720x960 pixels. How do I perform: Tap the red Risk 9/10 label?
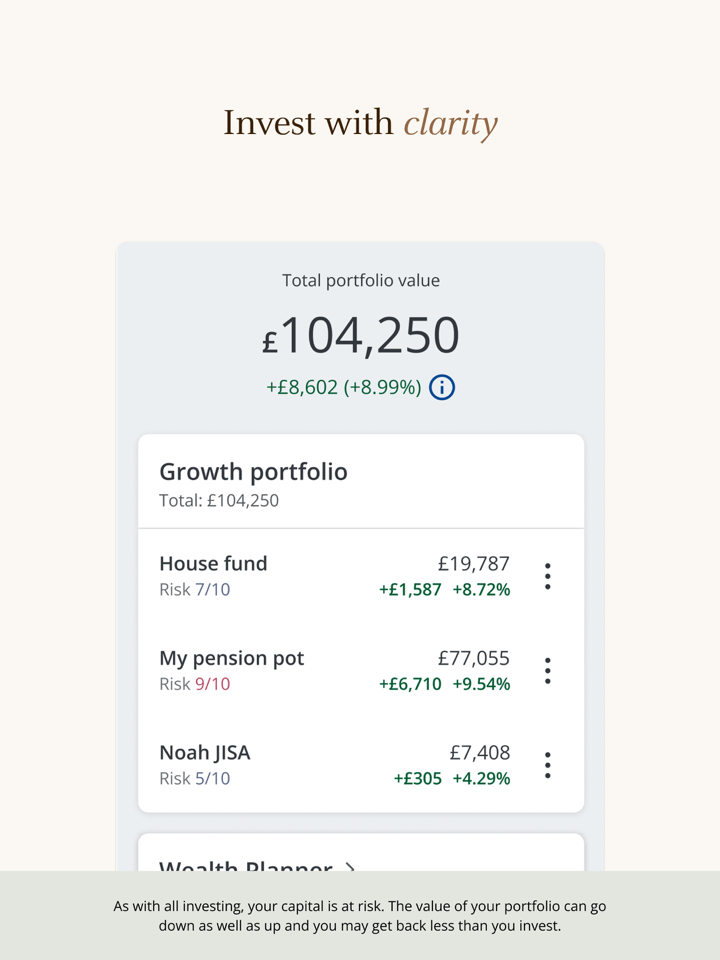194,684
